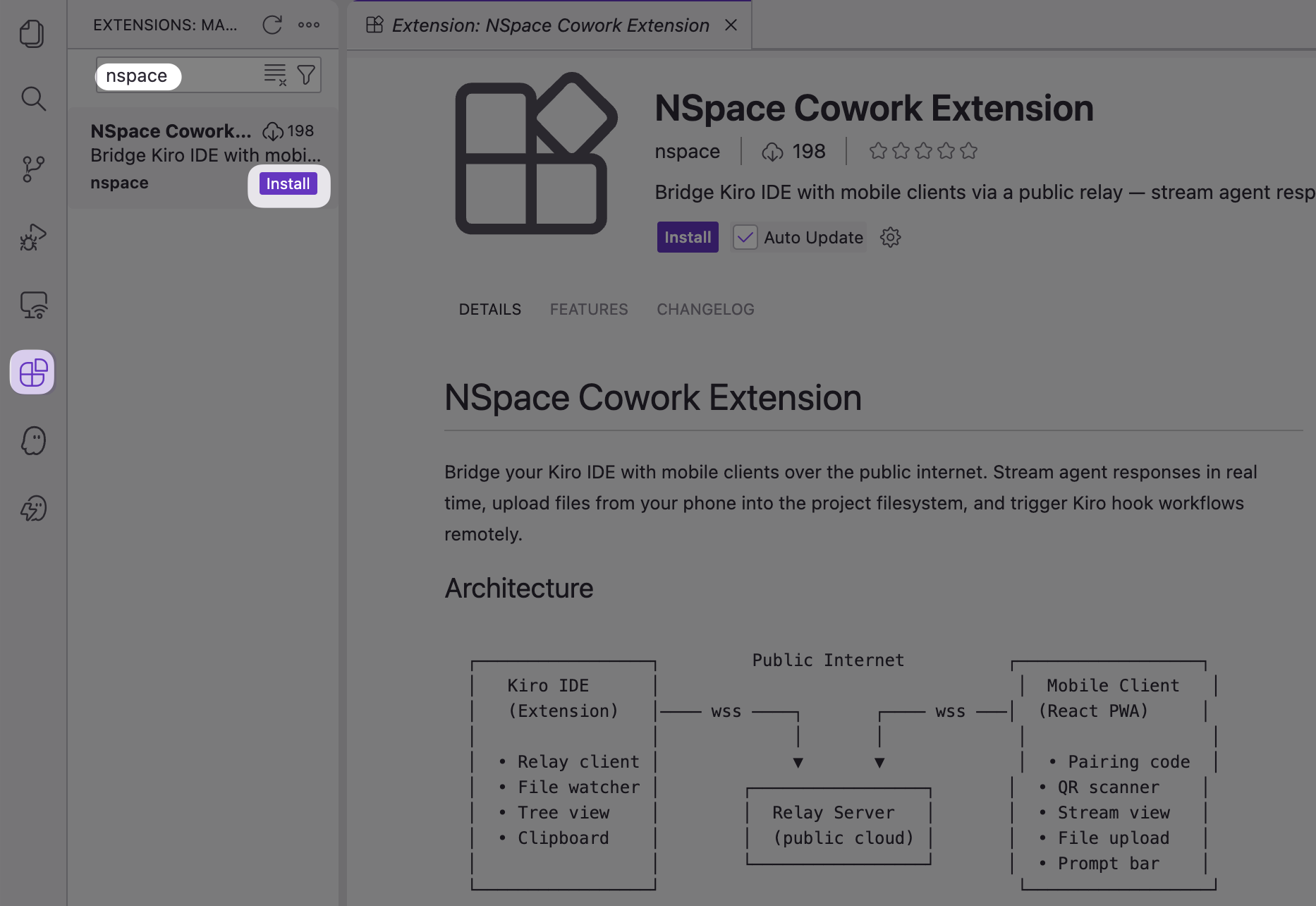Click the nspace search field
This screenshot has width=1316, height=906.
coord(209,75)
